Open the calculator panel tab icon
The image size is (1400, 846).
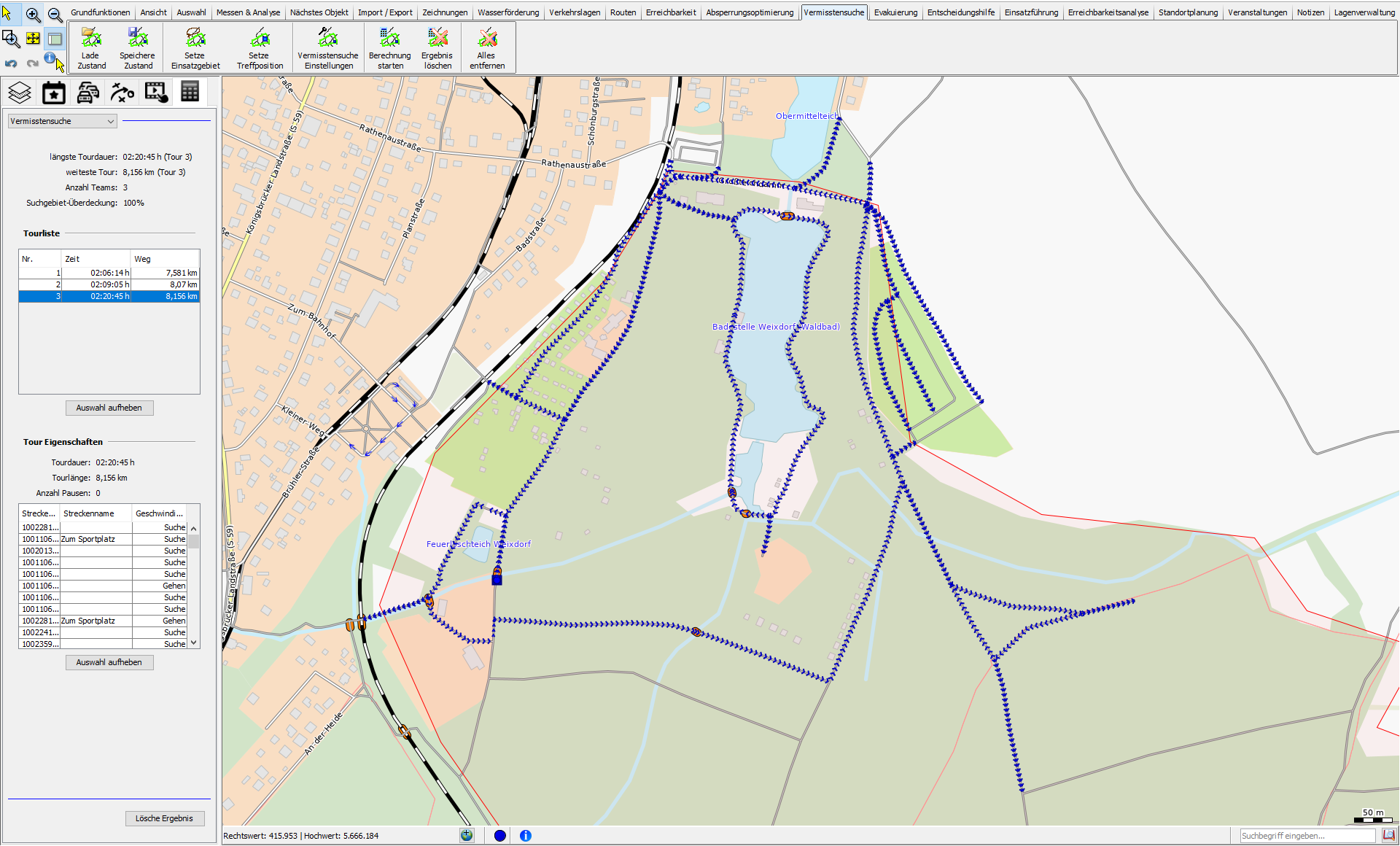click(190, 92)
